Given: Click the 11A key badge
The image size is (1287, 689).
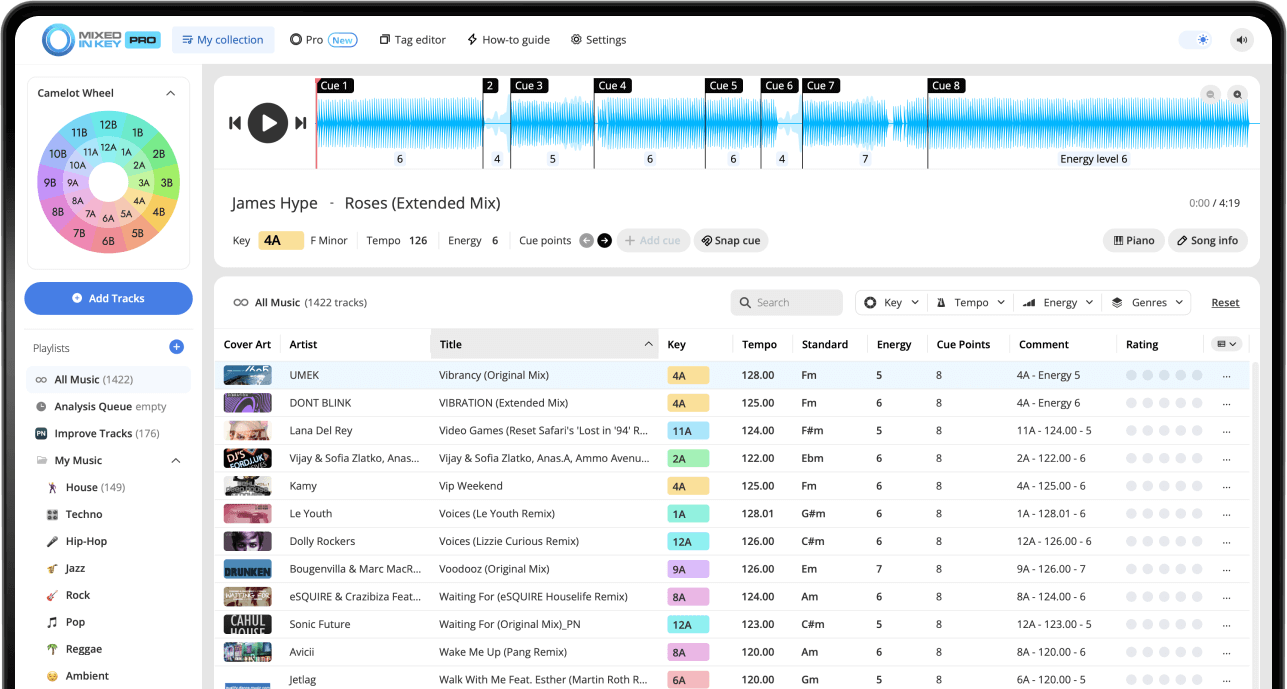Looking at the screenshot, I should [x=688, y=431].
